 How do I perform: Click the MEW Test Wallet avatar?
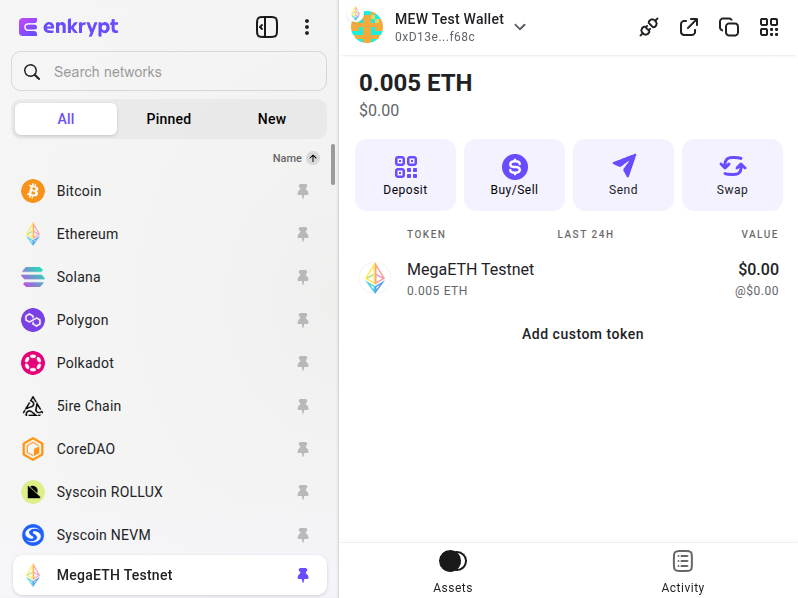pos(366,27)
